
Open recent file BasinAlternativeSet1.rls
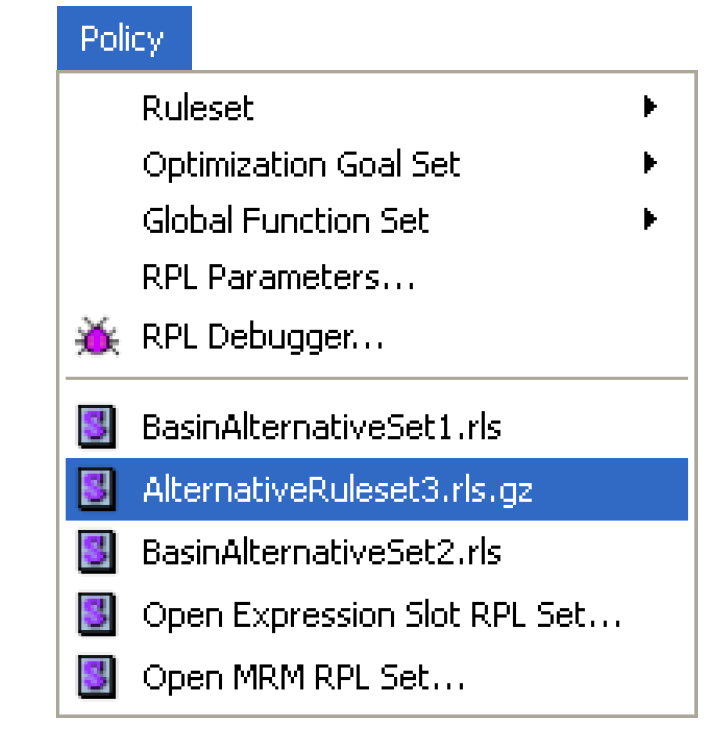(x=321, y=429)
